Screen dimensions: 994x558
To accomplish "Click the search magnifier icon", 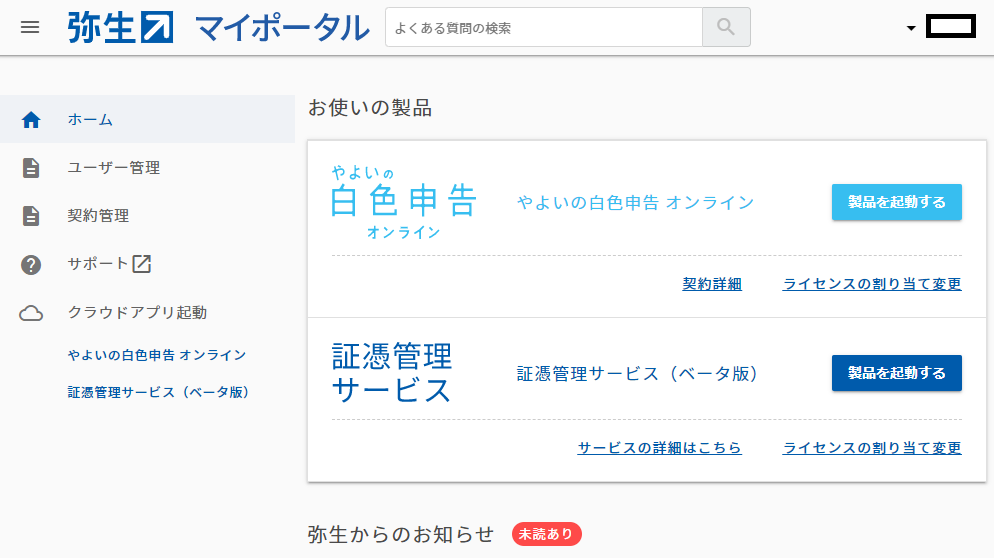I will click(x=726, y=27).
